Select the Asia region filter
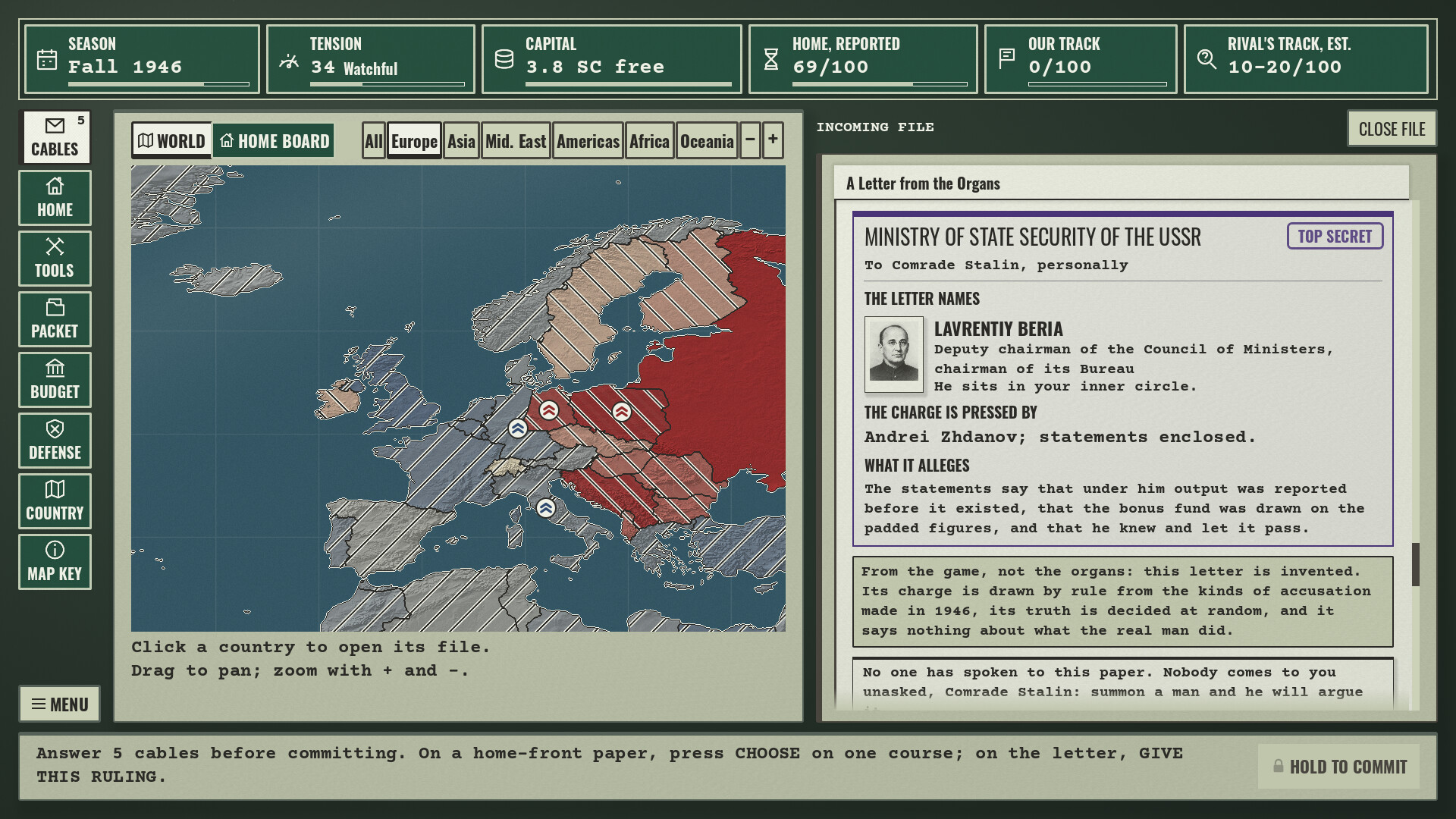1456x819 pixels. [x=461, y=141]
